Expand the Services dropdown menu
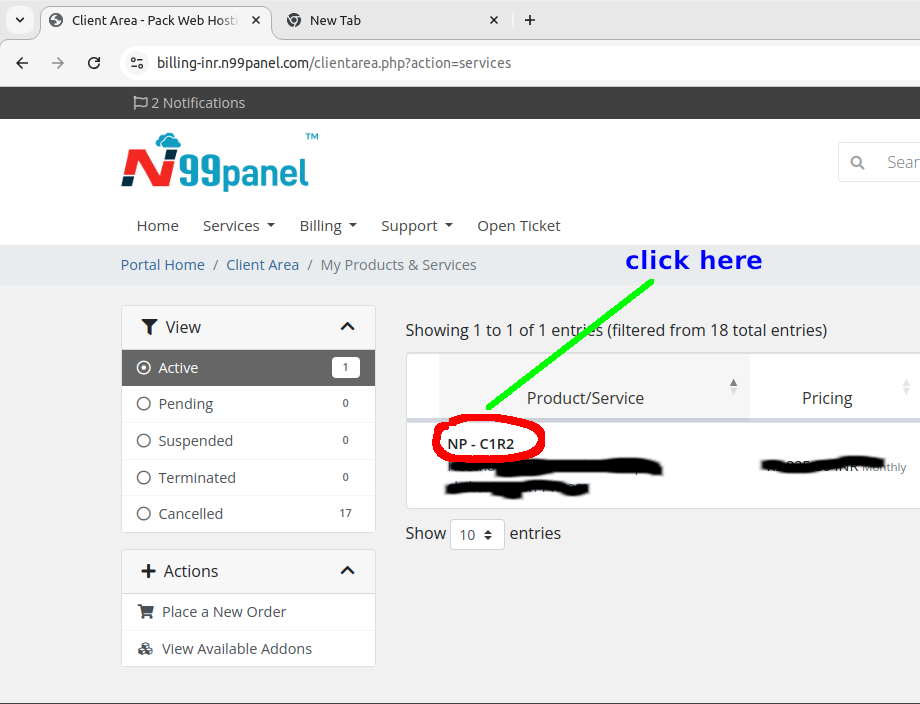This screenshot has width=920, height=704. 238,226
